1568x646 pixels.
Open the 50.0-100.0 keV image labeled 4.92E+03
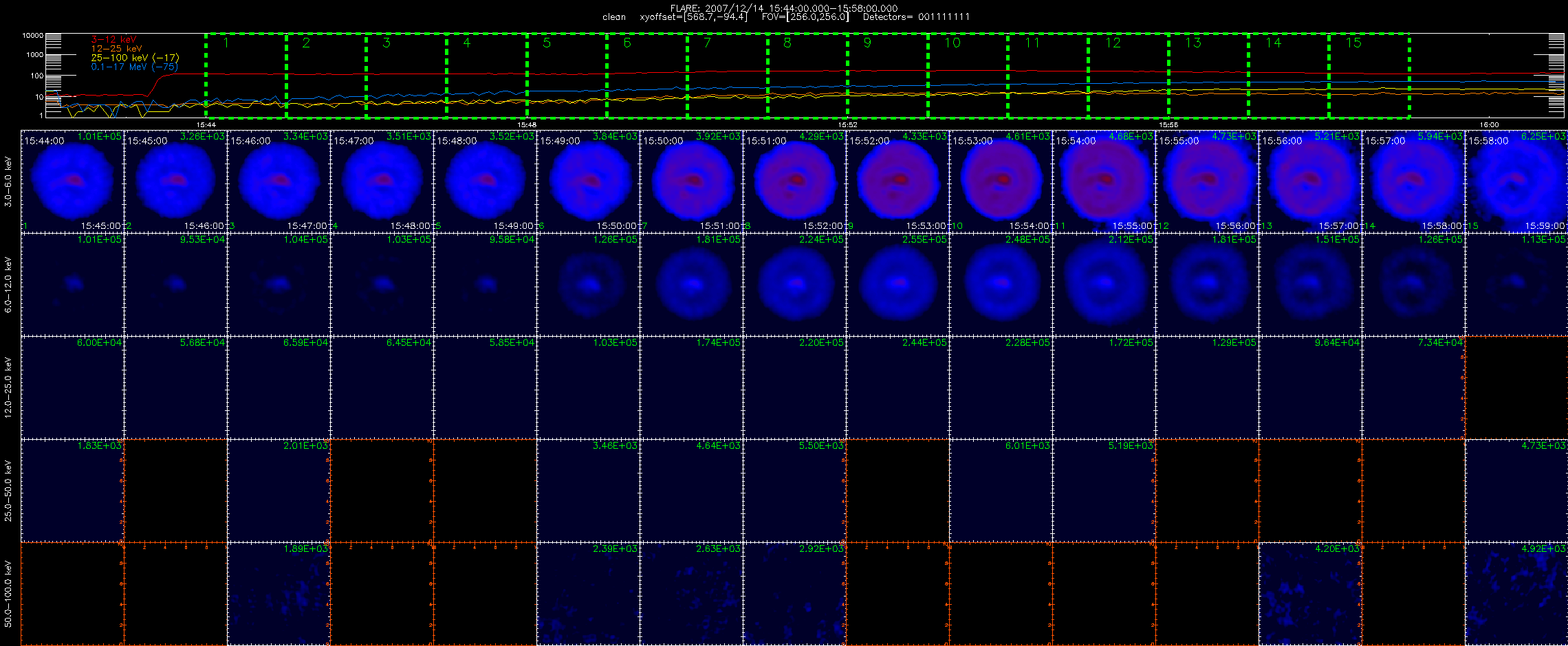1517,594
